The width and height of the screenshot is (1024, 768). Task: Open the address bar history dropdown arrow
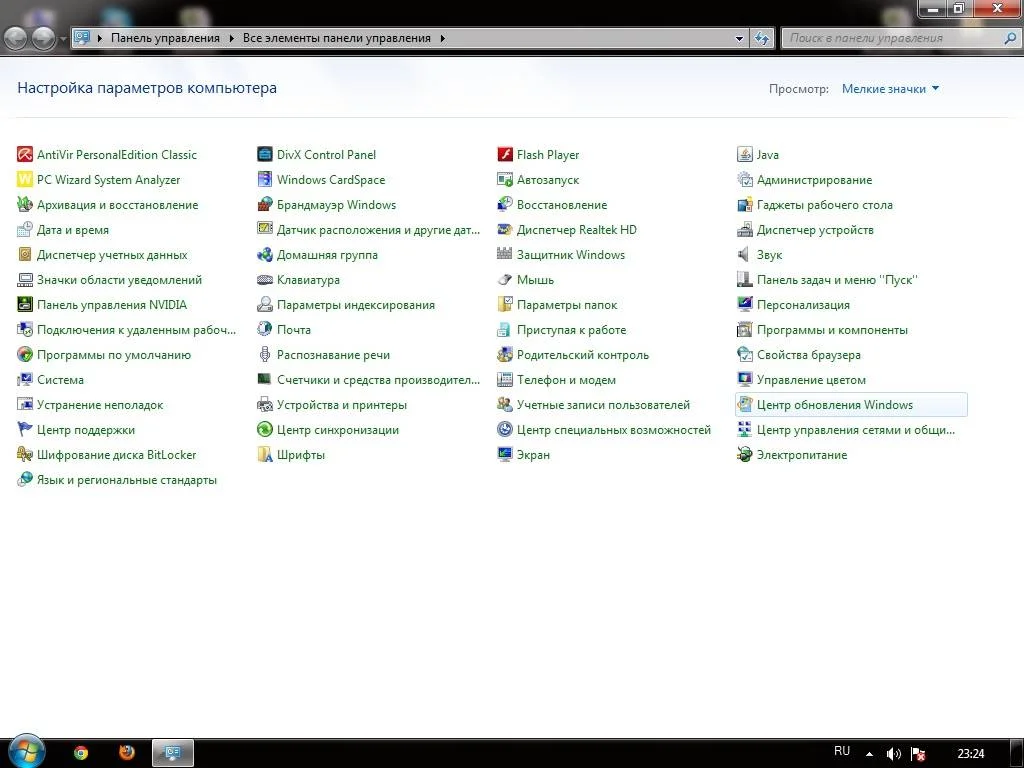tap(740, 38)
